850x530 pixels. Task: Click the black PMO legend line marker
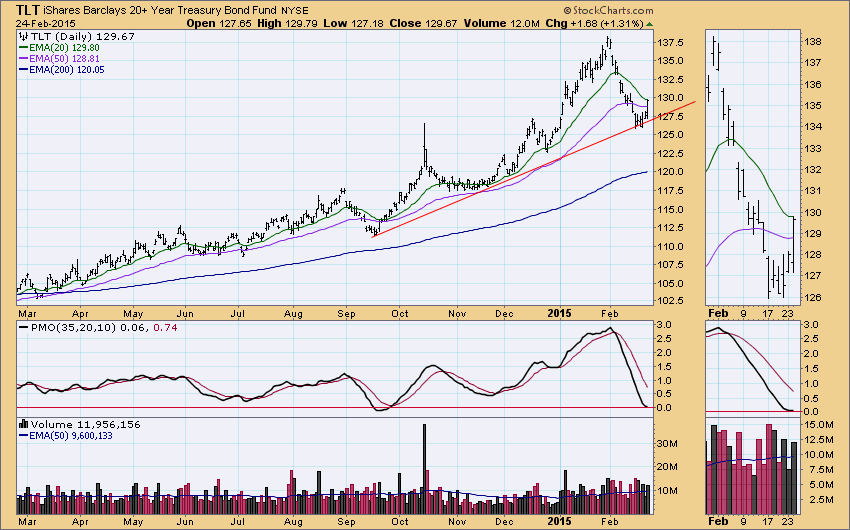[23, 327]
